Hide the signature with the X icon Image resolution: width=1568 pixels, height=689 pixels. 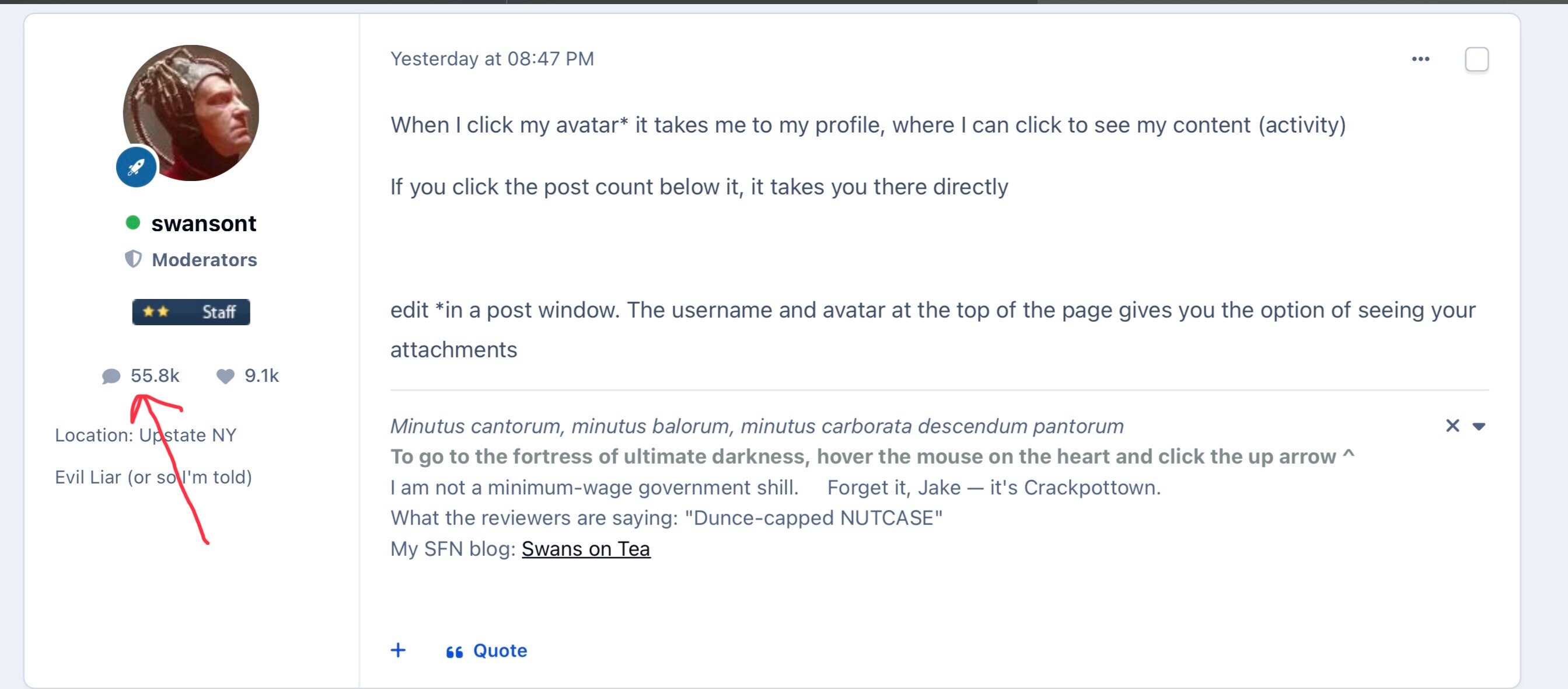pos(1452,425)
